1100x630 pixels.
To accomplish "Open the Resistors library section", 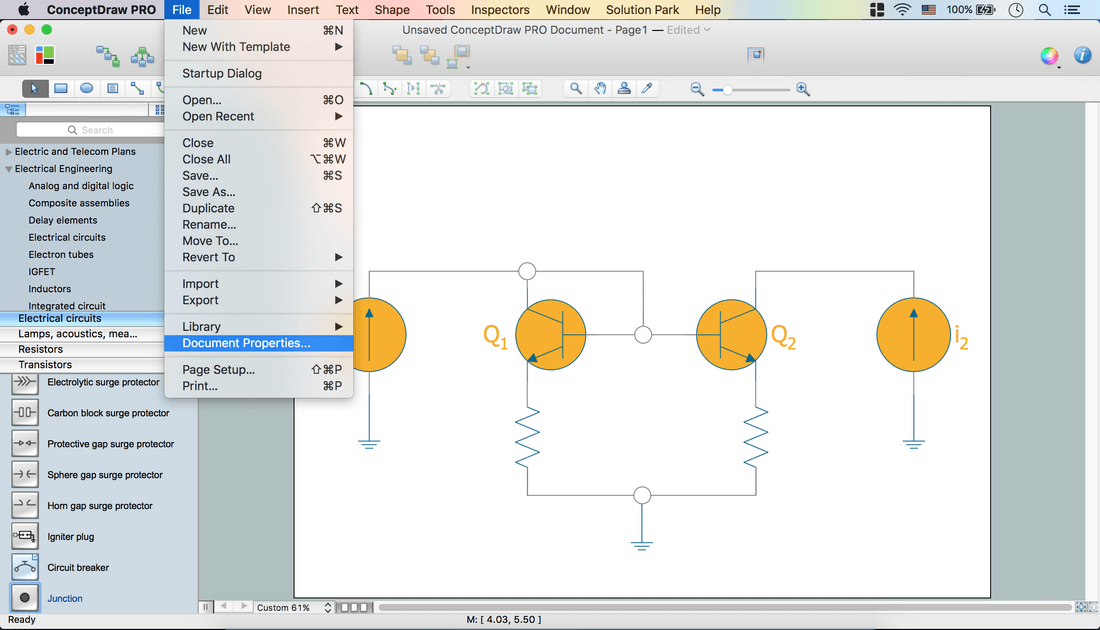I will point(41,349).
